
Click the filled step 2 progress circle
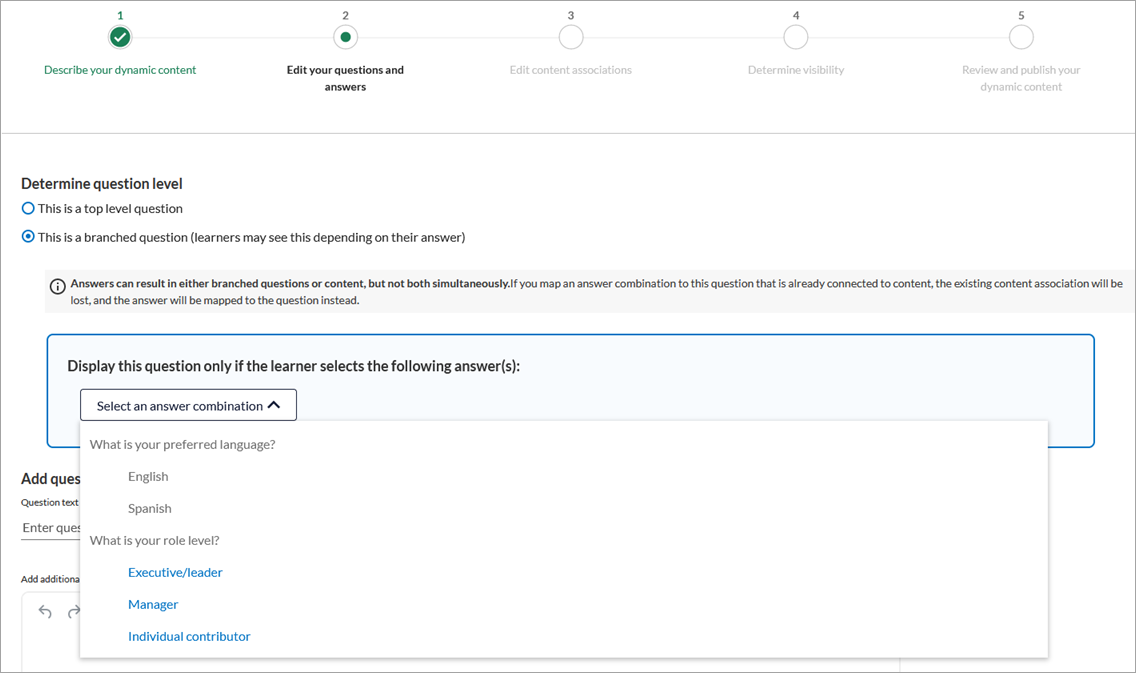[x=345, y=37]
